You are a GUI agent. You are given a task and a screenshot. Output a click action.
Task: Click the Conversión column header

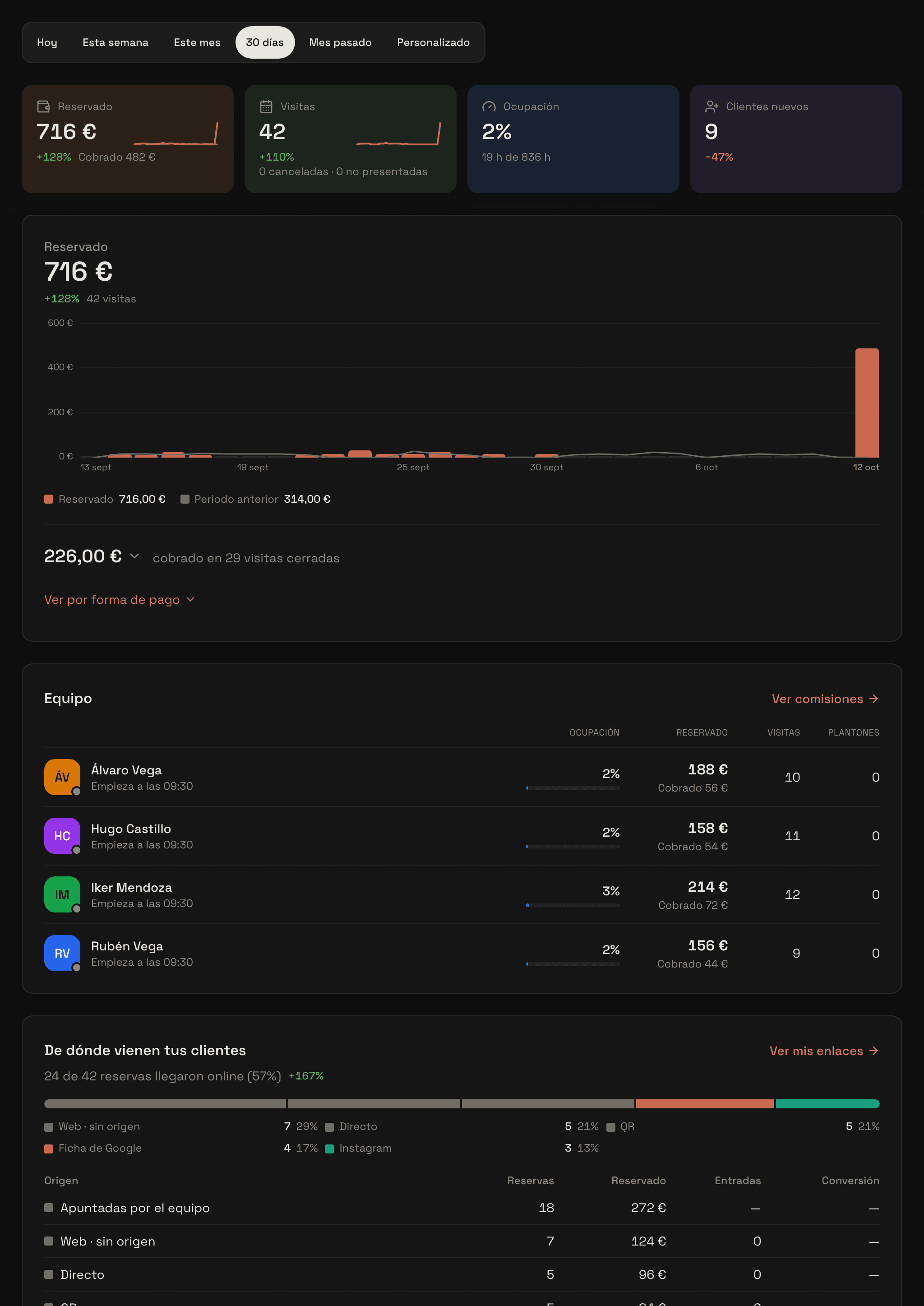850,1180
